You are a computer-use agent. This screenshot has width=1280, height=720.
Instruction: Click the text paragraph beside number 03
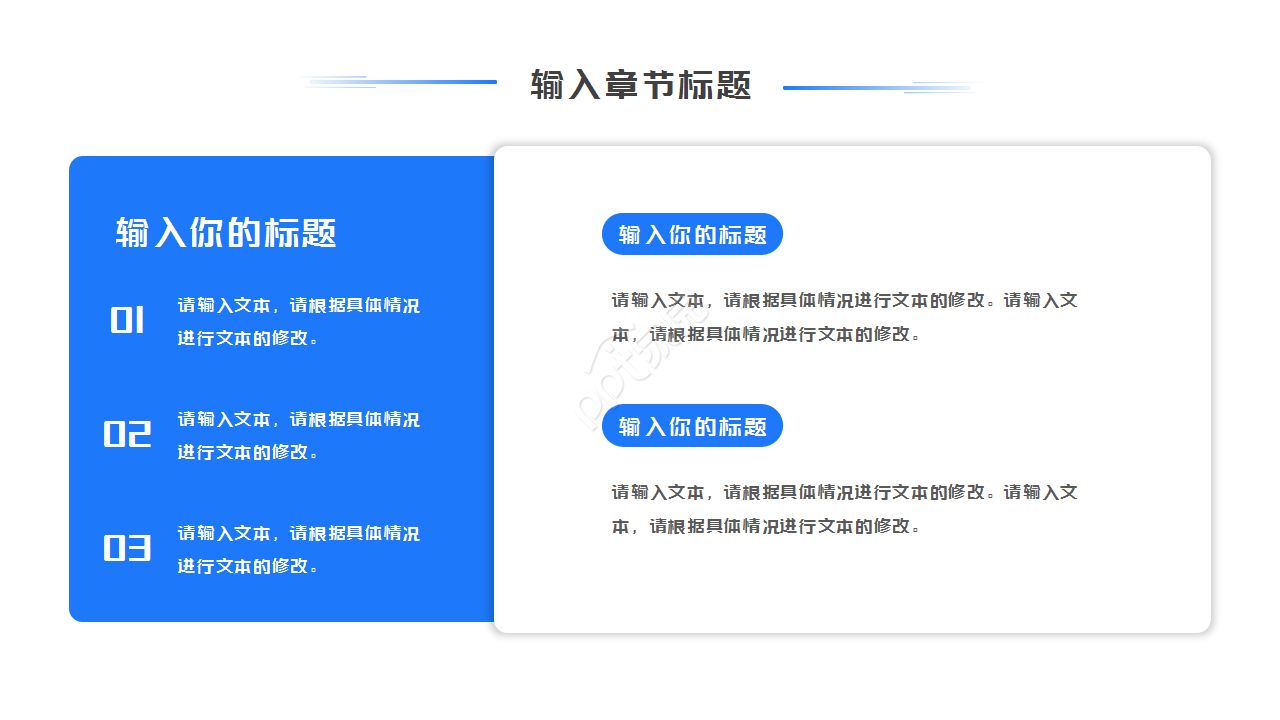297,548
